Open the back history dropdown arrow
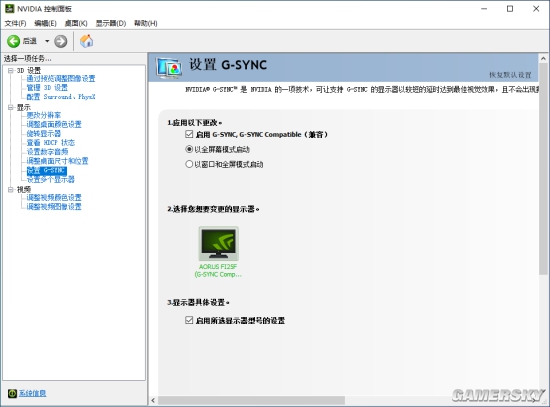Viewport: 550px width, 407px height. pyautogui.click(x=47, y=41)
